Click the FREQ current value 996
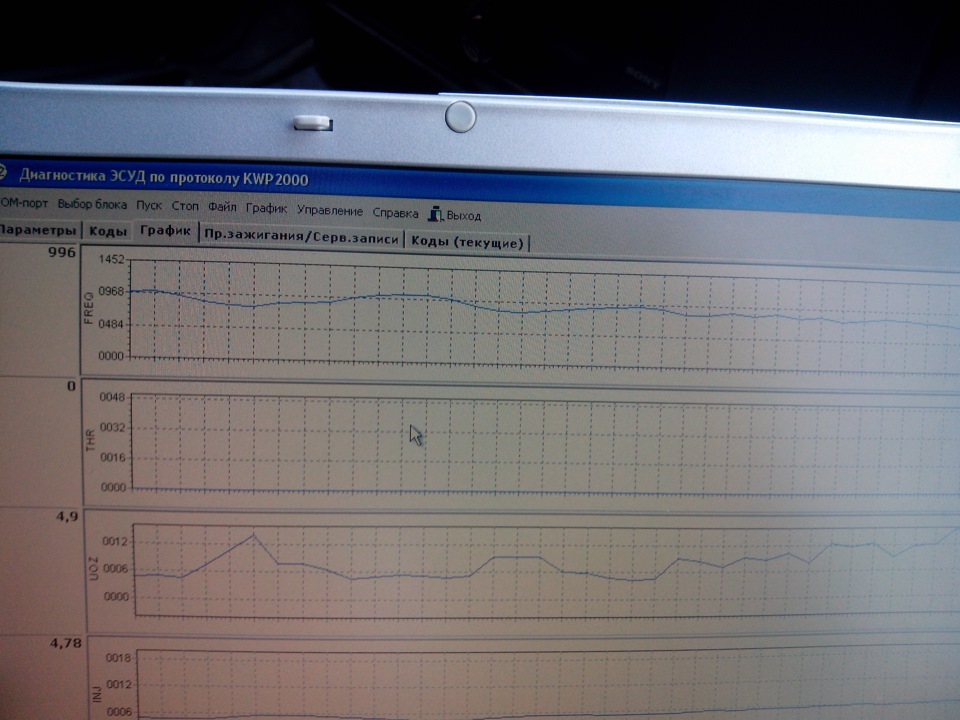960x720 pixels. click(x=62, y=252)
